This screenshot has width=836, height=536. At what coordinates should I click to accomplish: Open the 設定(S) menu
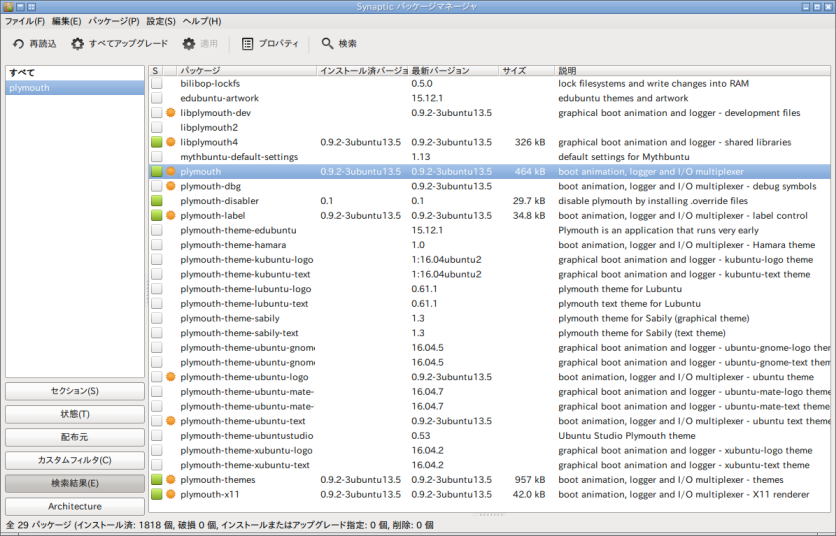[x=161, y=21]
